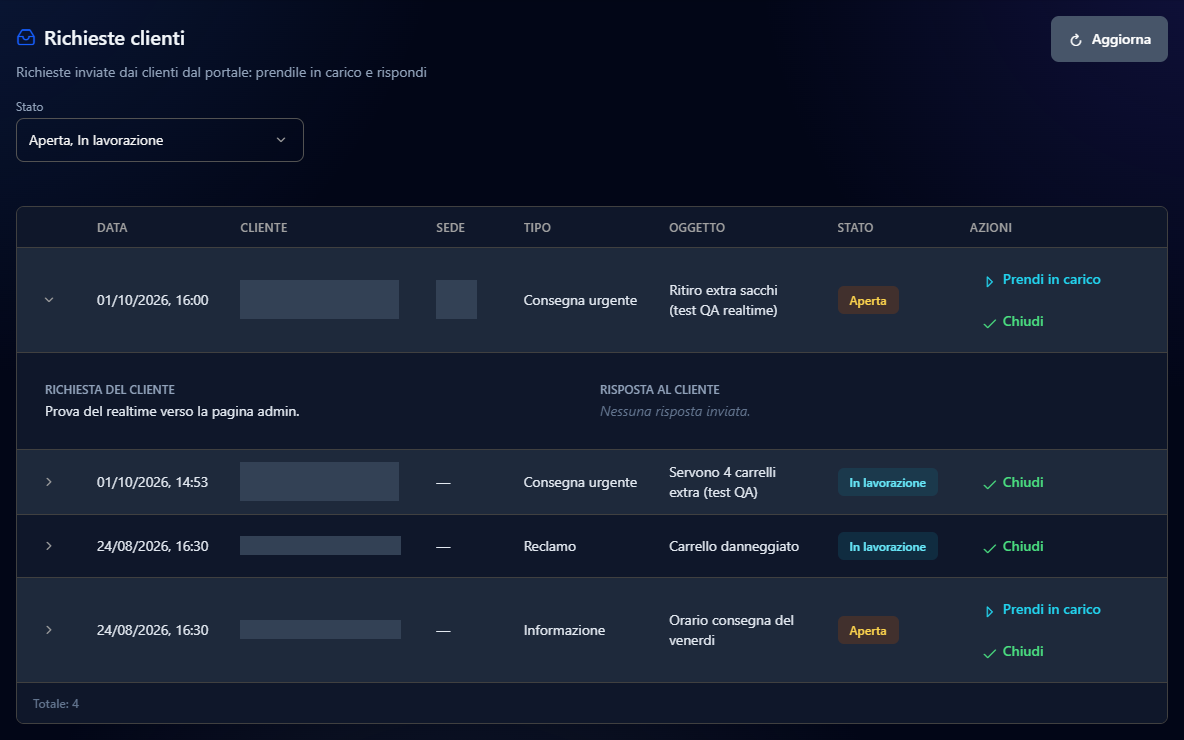Choose Prendi in carico for Orario consegna request
Image resolution: width=1184 pixels, height=740 pixels.
1043,609
